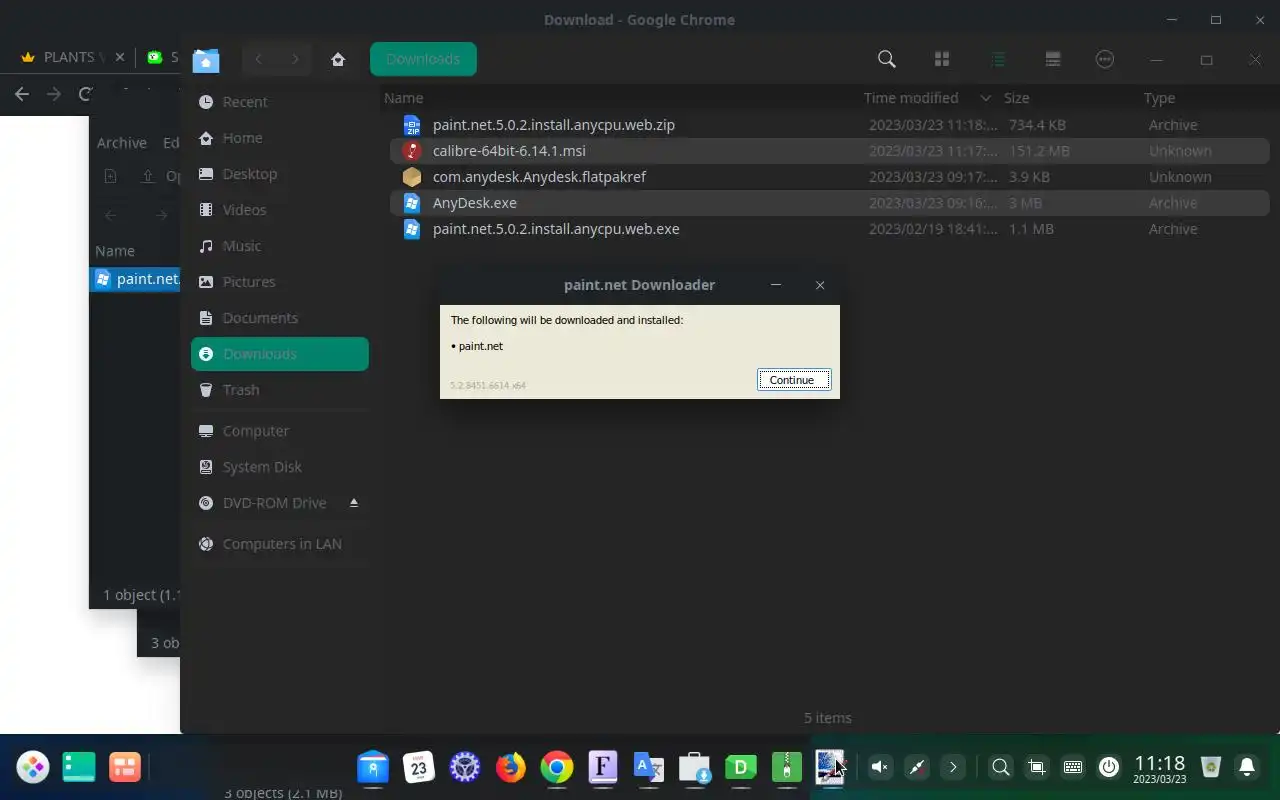1280x800 pixels.
Task: Navigate forward in the file manager
Action: pyautogui.click(x=294, y=59)
